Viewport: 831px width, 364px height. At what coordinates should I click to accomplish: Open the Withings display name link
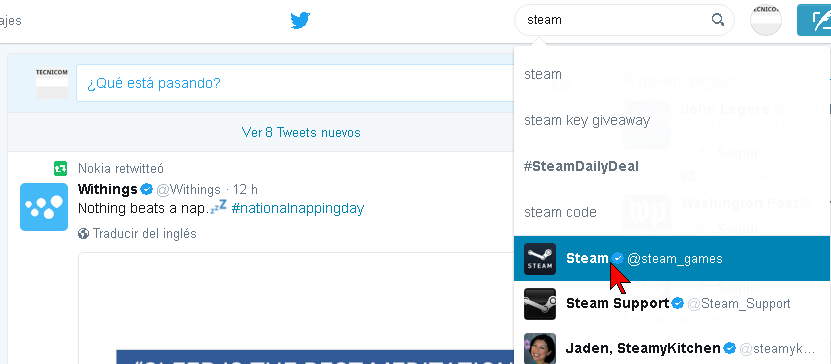click(108, 189)
